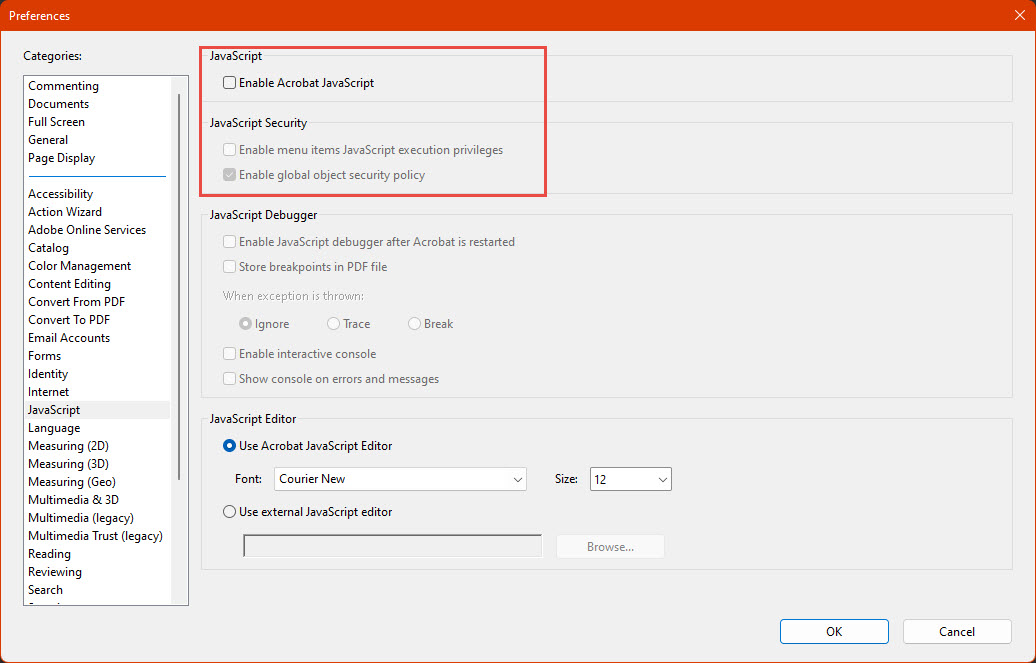Screen dimensions: 1036x663
Task: Open the Page Display preferences category
Action: pyautogui.click(x=61, y=157)
